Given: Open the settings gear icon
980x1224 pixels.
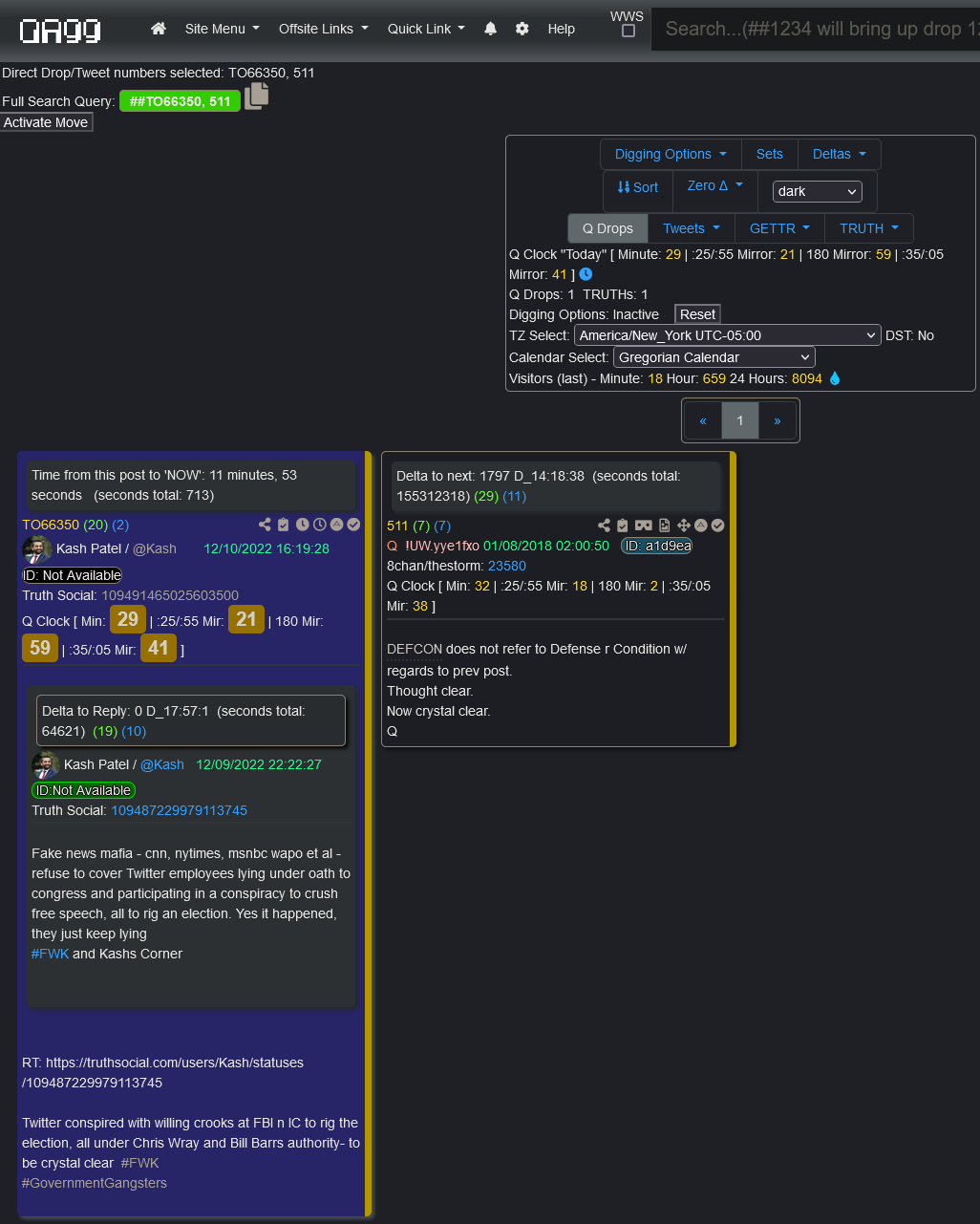Looking at the screenshot, I should [522, 29].
